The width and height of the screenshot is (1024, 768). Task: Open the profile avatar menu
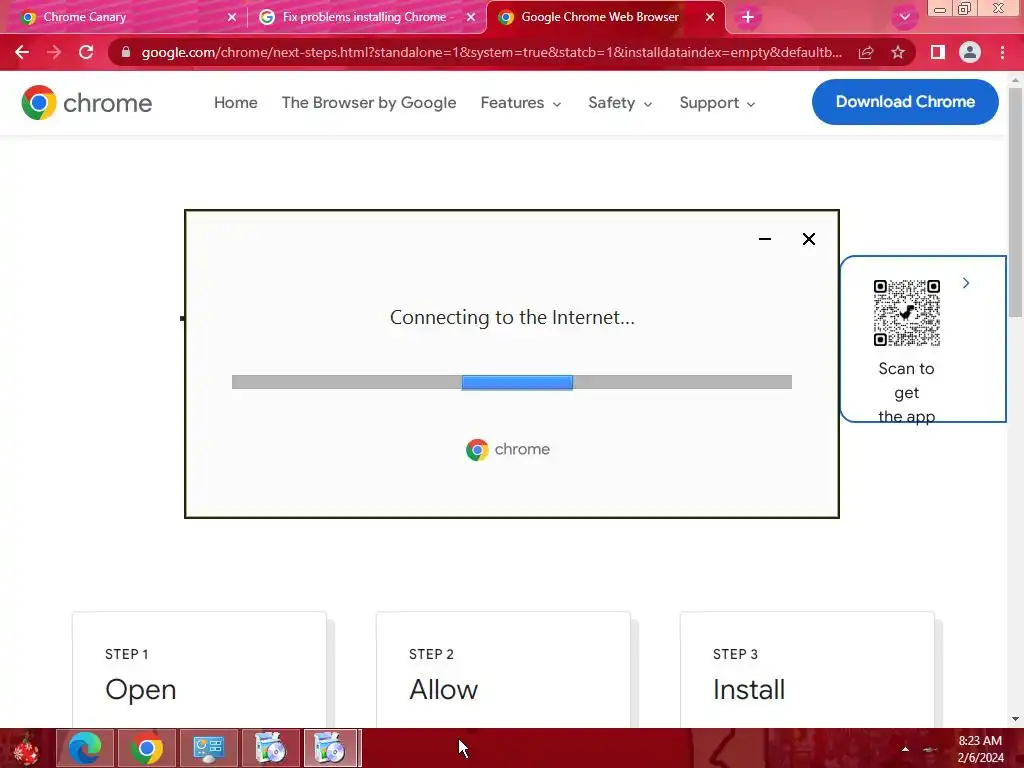[x=970, y=52]
